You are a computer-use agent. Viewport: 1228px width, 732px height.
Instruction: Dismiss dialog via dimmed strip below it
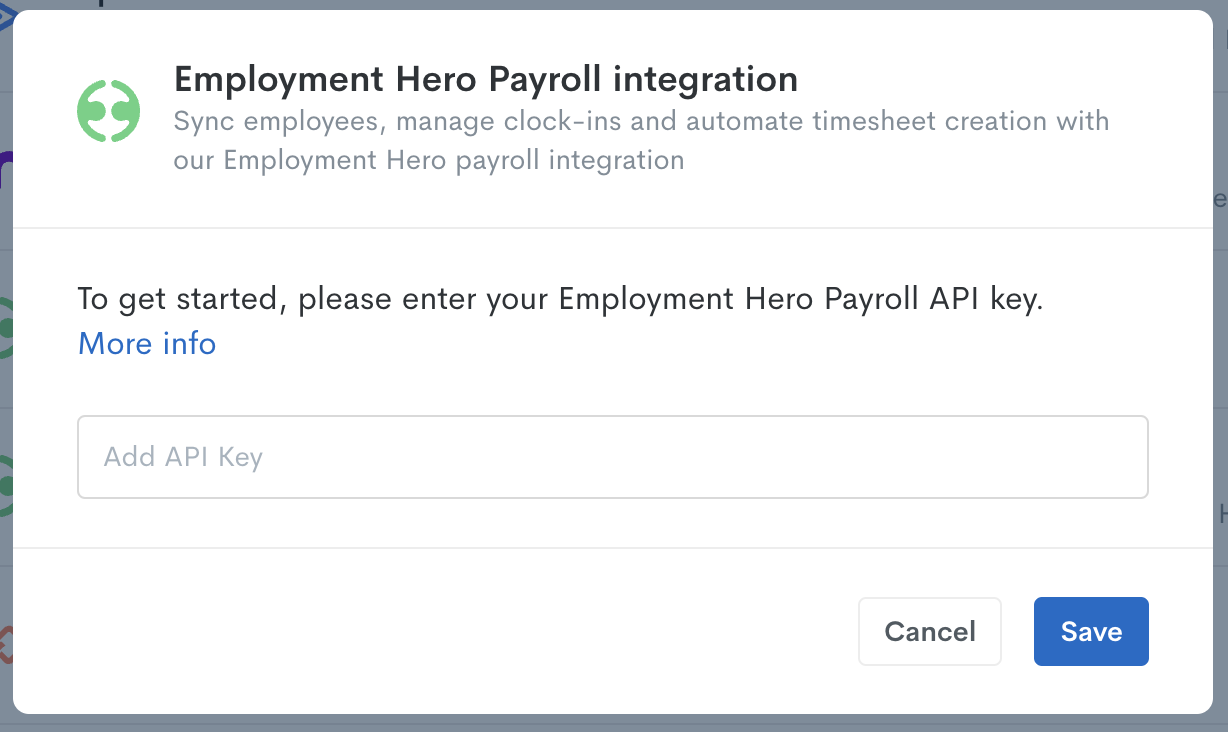(x=614, y=723)
